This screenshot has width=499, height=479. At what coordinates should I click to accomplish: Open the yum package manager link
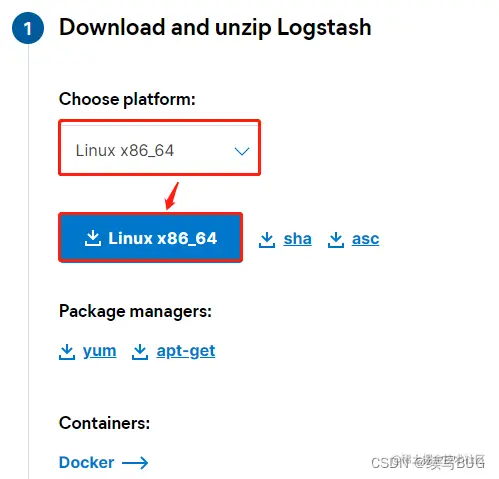click(x=100, y=352)
